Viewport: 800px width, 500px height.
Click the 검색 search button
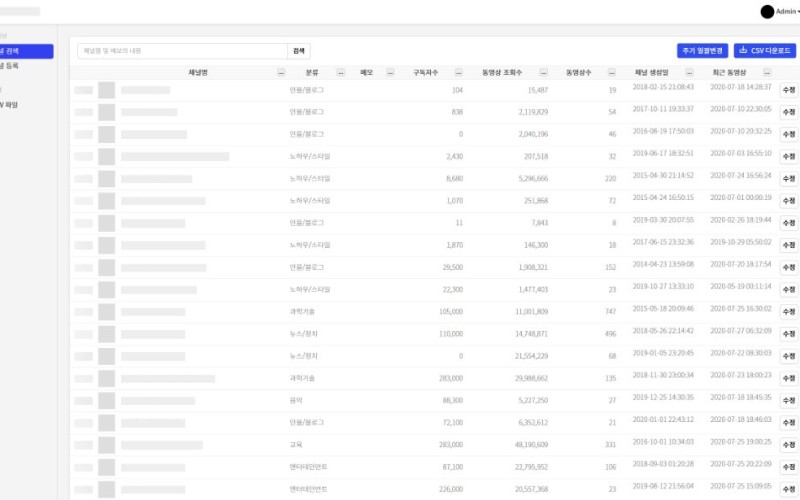coord(299,51)
